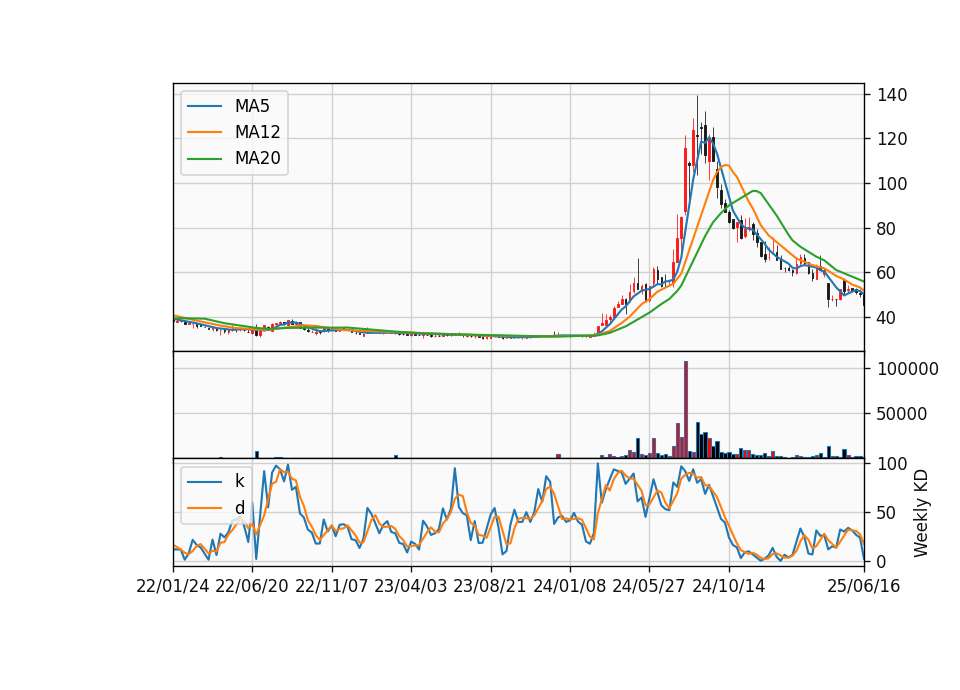This screenshot has height=690, width=960.
Task: Click the 0 tick on Weekly KD axis
Action: point(882,561)
